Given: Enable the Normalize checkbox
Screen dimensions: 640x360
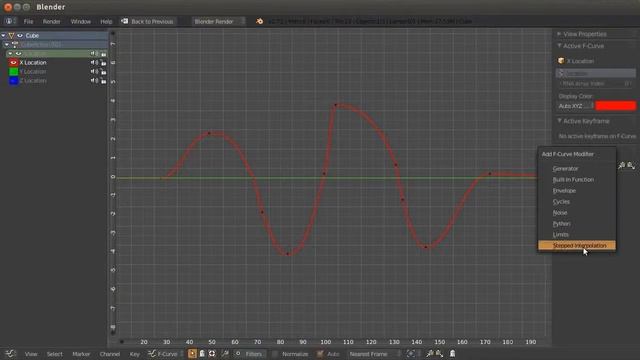Looking at the screenshot, I should click(276, 354).
